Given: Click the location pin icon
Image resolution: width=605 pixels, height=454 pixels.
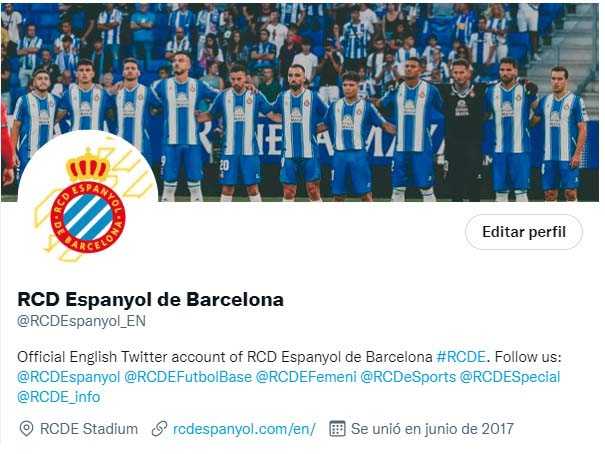Looking at the screenshot, I should (26, 429).
